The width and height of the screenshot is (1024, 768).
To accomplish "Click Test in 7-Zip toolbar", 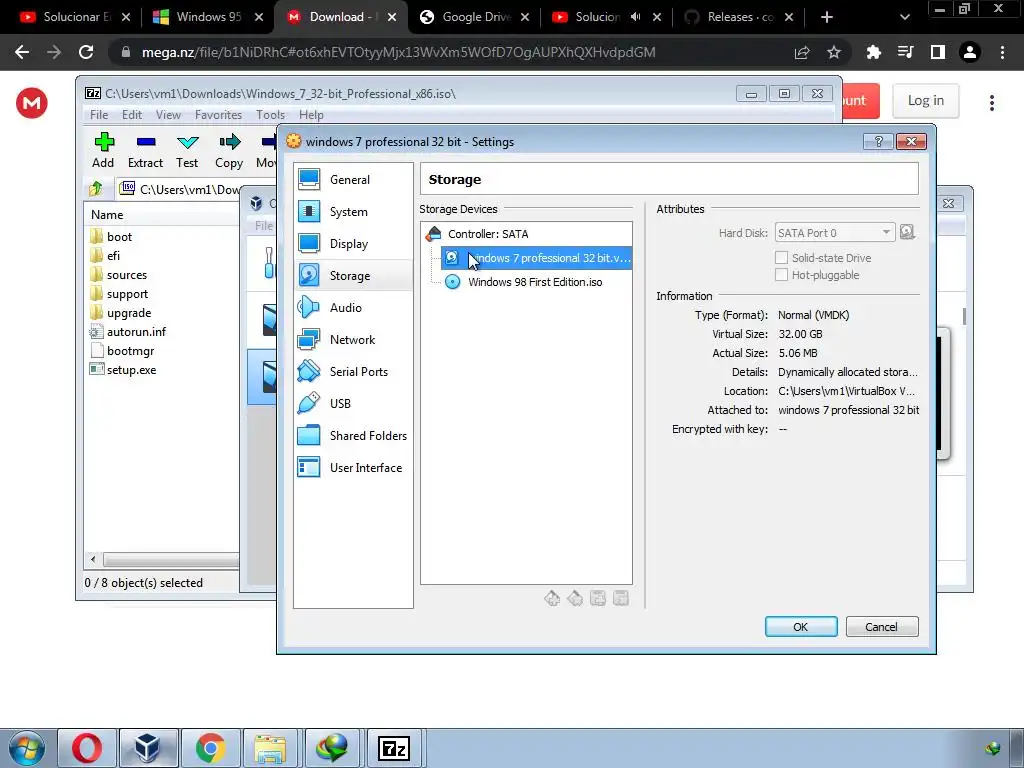I will pyautogui.click(x=187, y=151).
